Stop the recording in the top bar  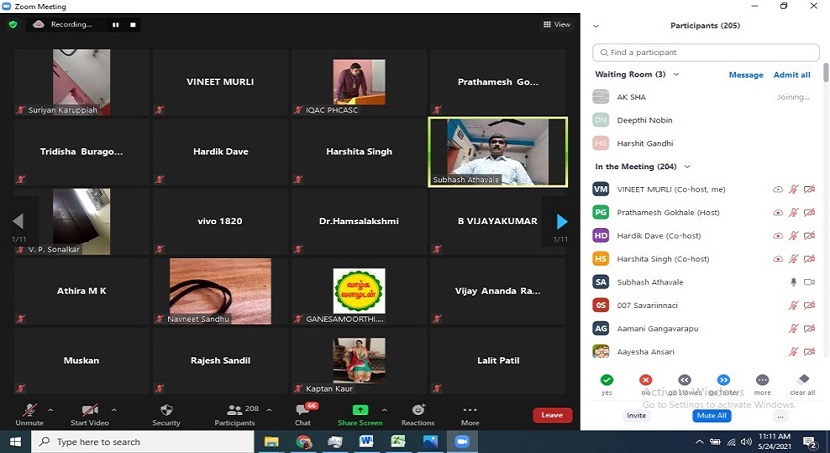[x=134, y=24]
